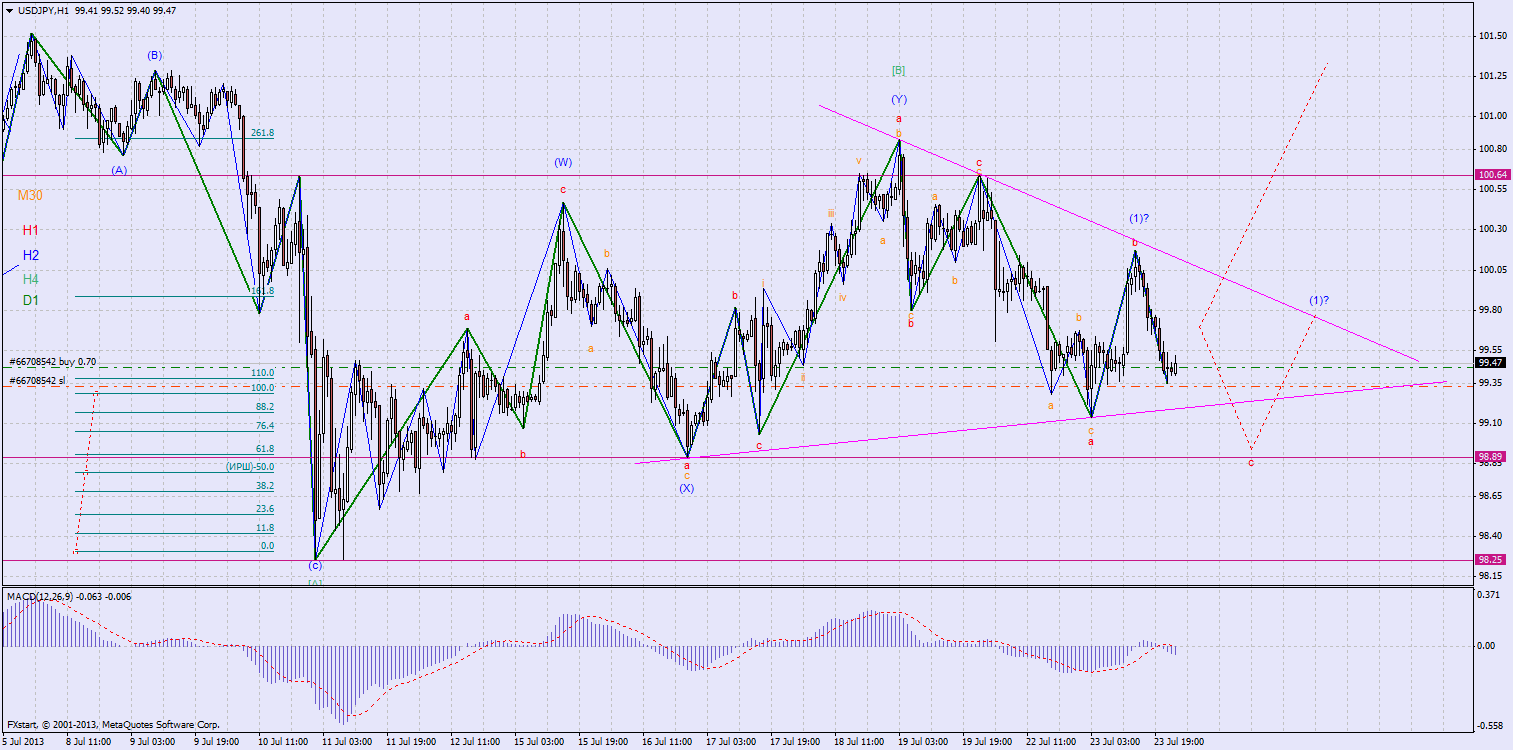Click 101.00 on the price axis
Screen dimensions: 1513x750
[x=1492, y=116]
